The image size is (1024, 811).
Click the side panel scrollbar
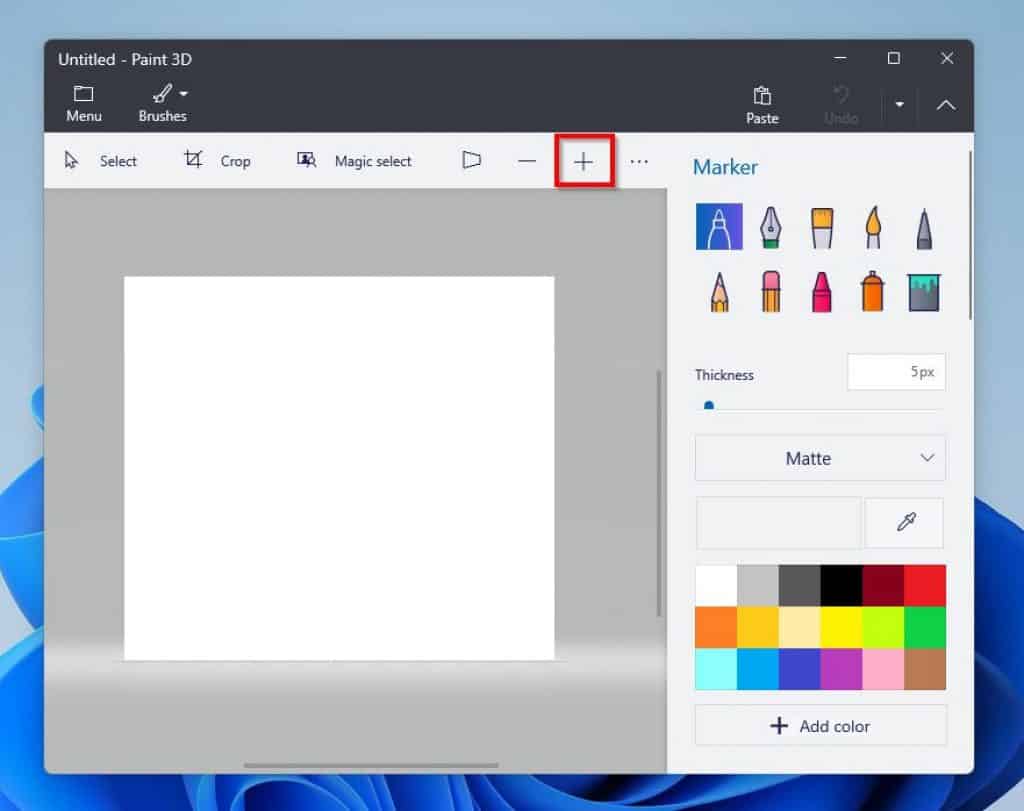(970, 235)
